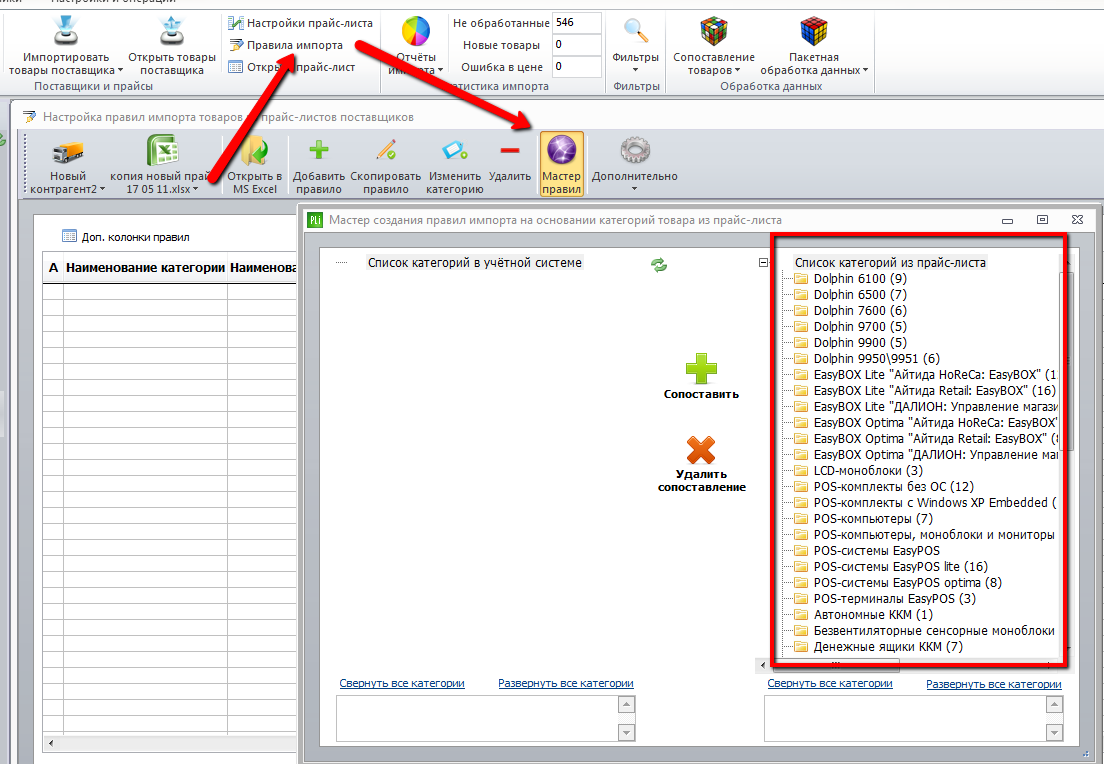
Task: Open supplier goods via Открыть товары поставщика
Action: (172, 46)
